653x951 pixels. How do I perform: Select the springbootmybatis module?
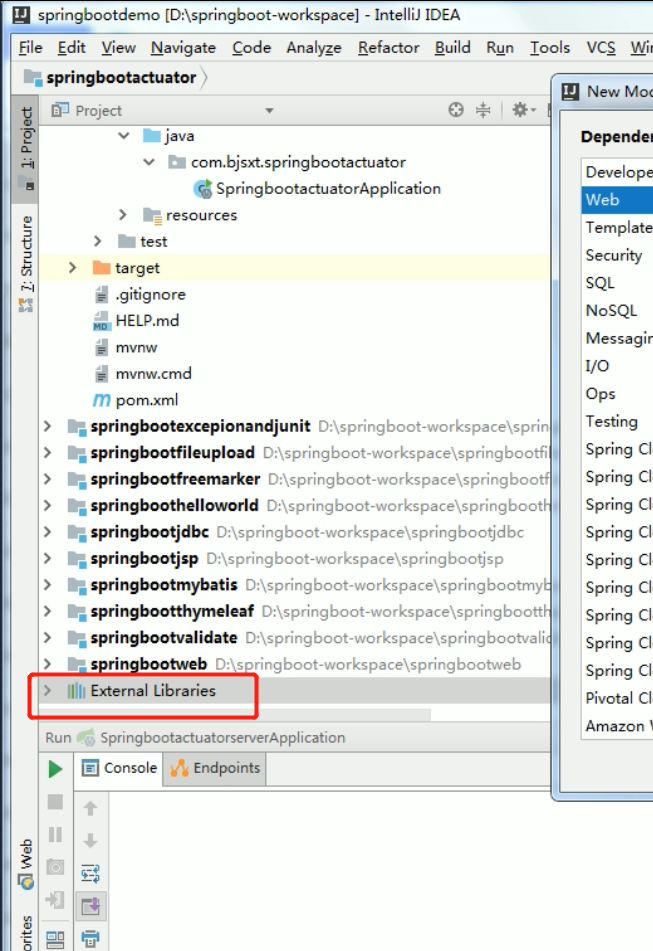pos(164,585)
